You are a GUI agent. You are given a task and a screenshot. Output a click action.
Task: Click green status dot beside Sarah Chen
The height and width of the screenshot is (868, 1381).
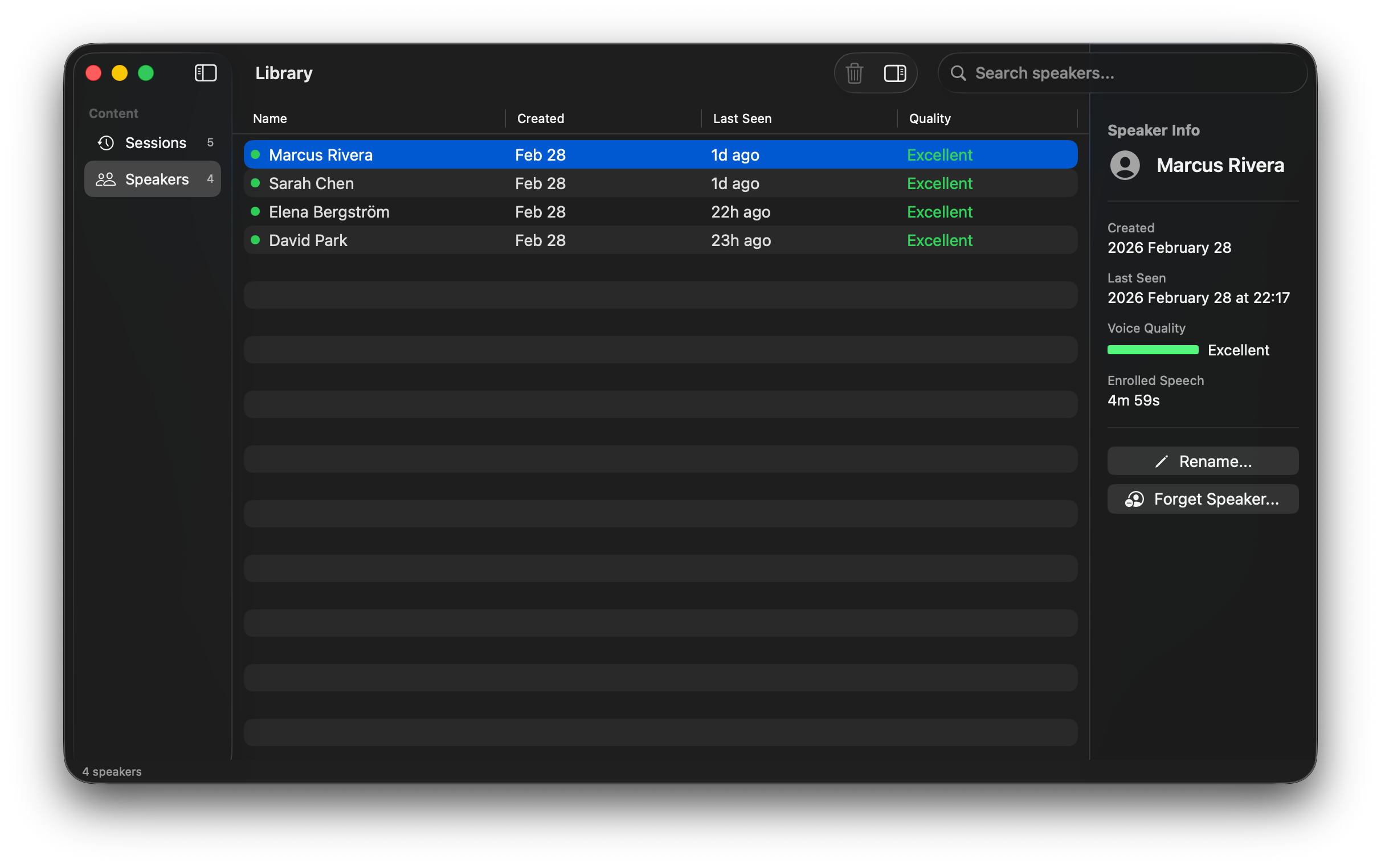point(256,183)
